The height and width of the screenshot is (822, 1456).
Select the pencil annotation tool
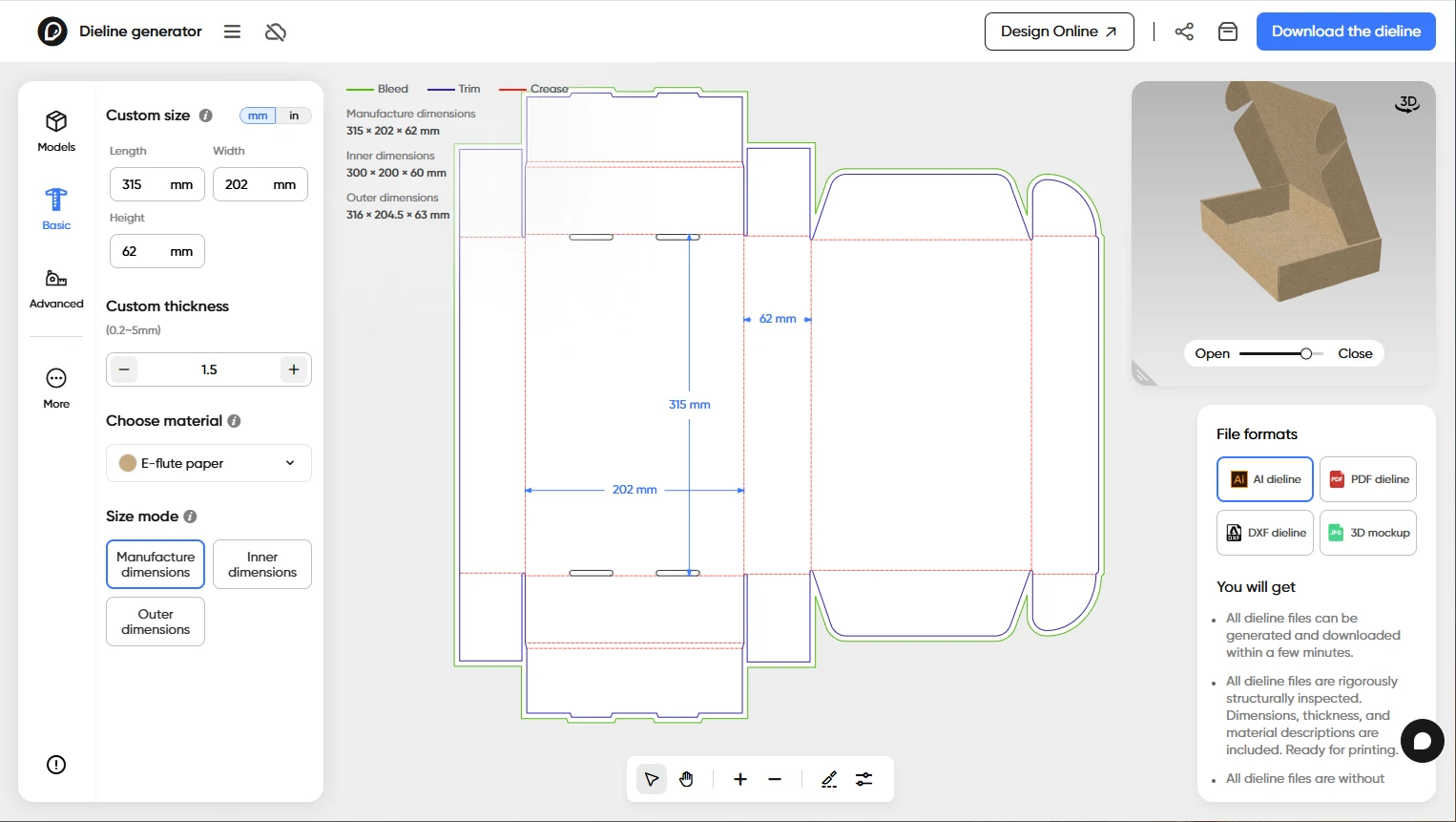point(829,780)
